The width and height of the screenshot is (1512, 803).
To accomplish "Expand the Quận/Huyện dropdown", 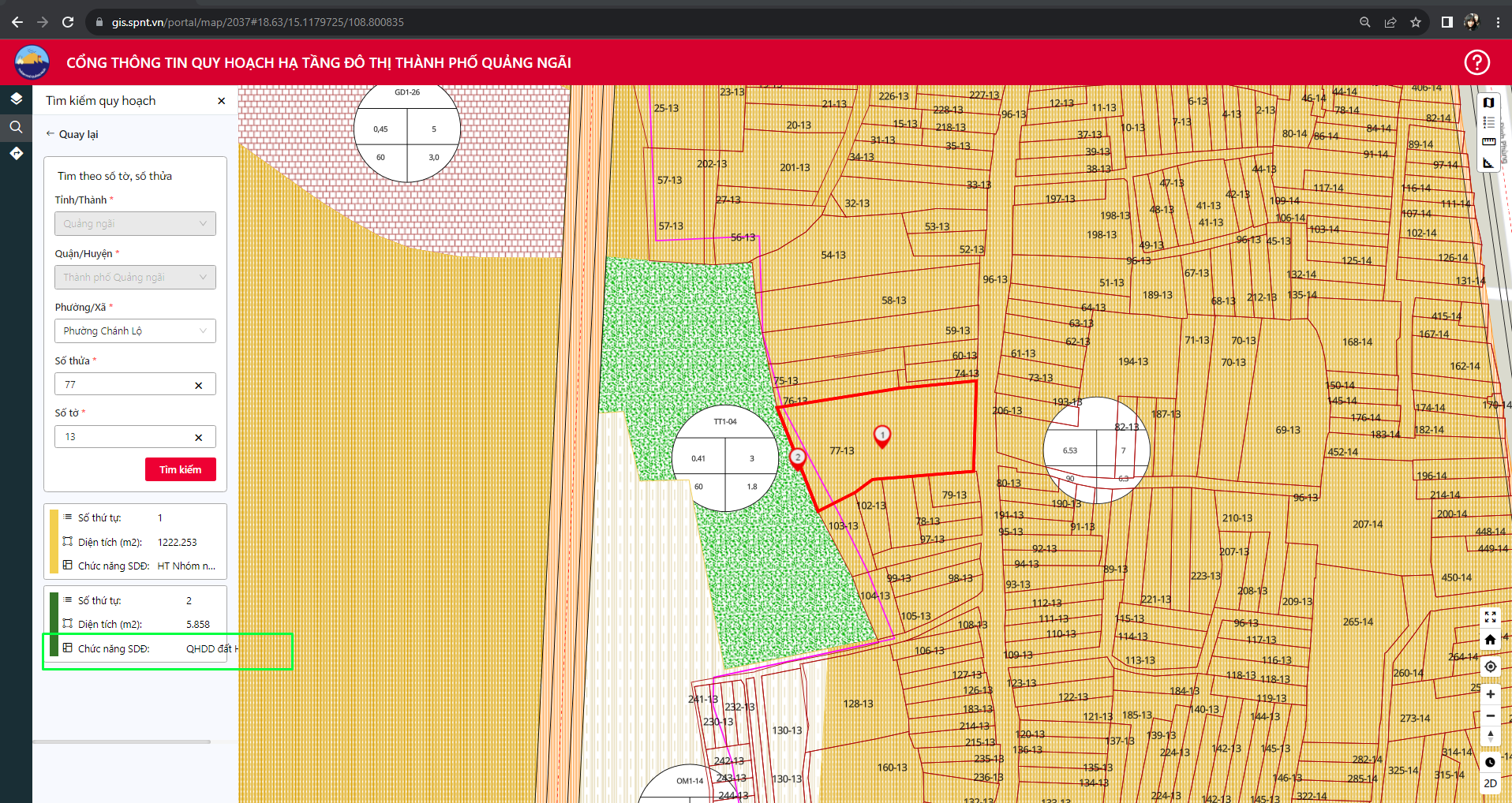I will [135, 277].
